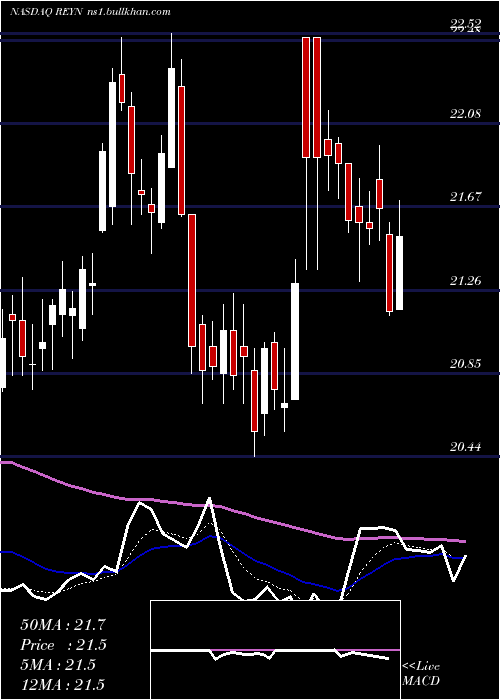This screenshot has height=700, width=500.
Task: Click the 50MA : 21.7 readout
Action: [63, 625]
